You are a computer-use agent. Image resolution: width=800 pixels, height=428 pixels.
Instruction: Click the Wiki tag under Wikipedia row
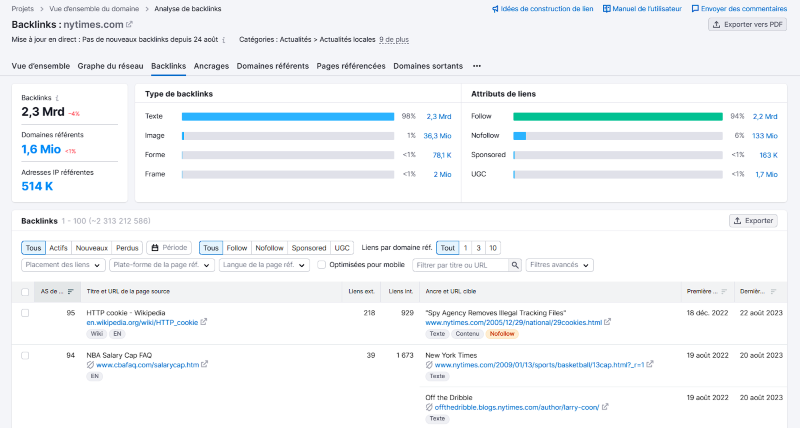tap(96, 334)
